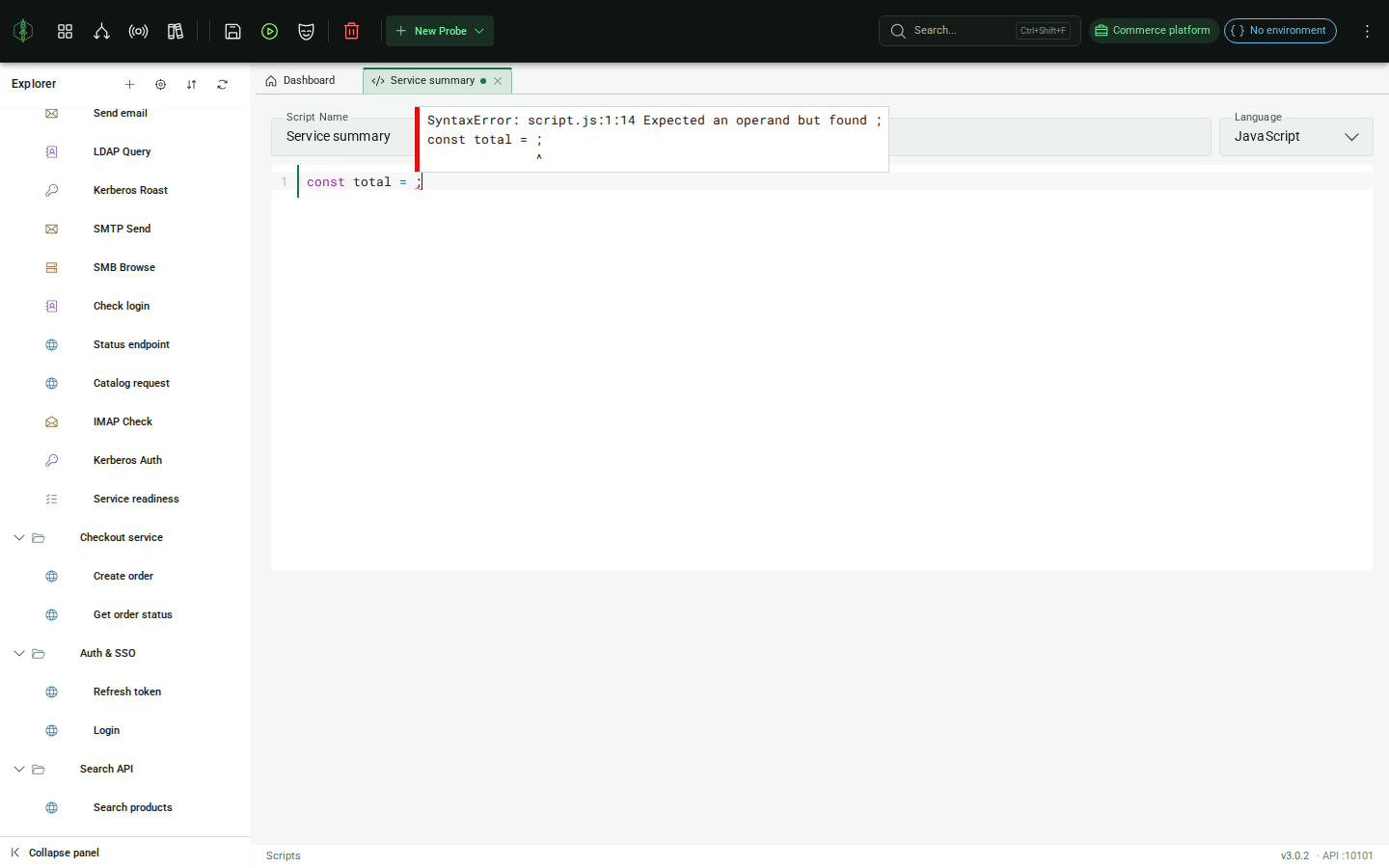Screen dimensions: 1389x868
Task: Collapse the Search API folder
Action: [18, 769]
